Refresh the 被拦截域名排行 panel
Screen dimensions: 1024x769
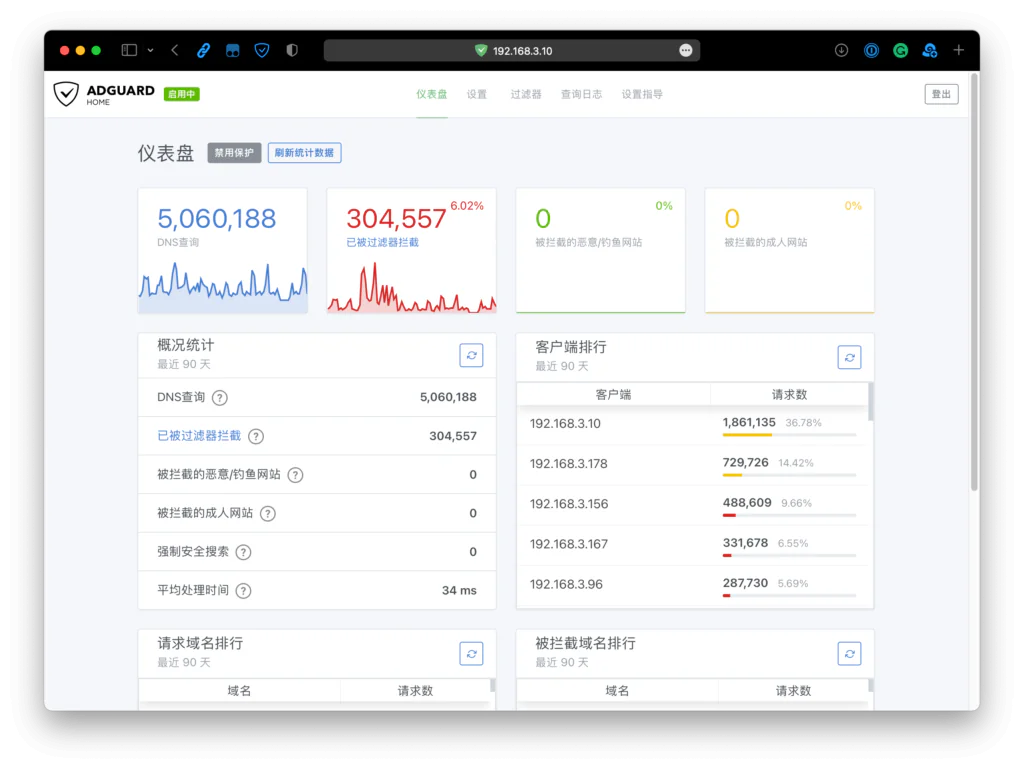click(x=849, y=653)
